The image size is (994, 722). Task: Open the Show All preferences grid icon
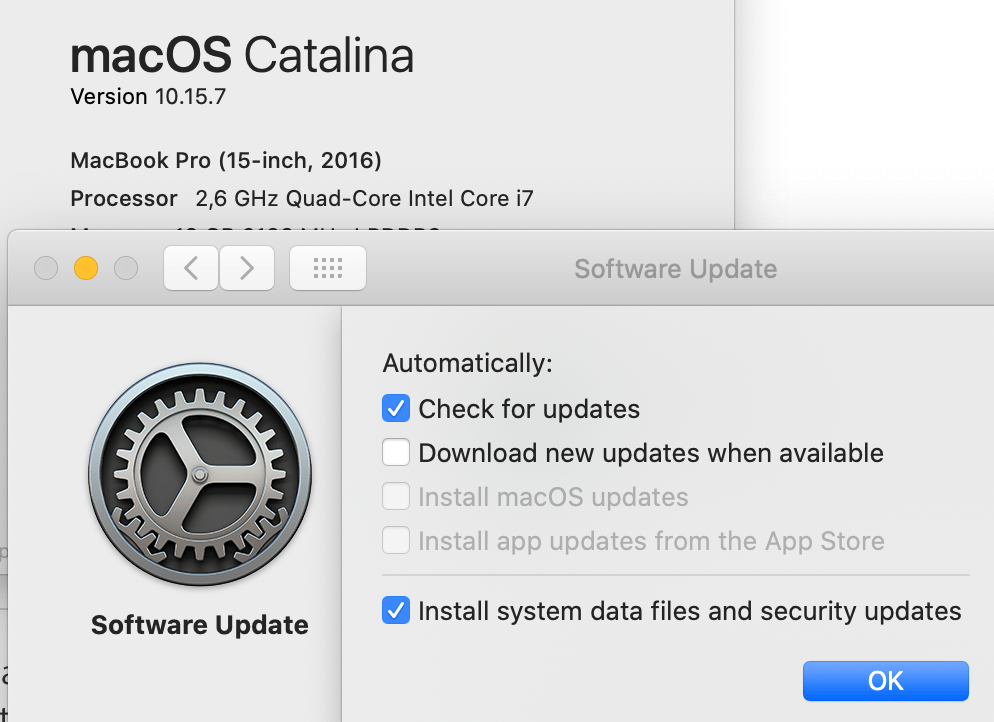[327, 268]
